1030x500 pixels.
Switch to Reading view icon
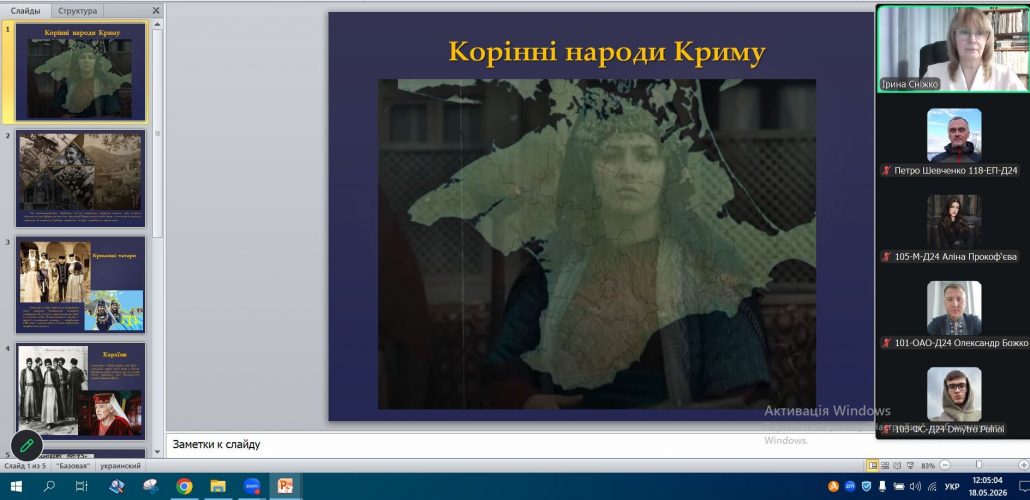(897, 465)
